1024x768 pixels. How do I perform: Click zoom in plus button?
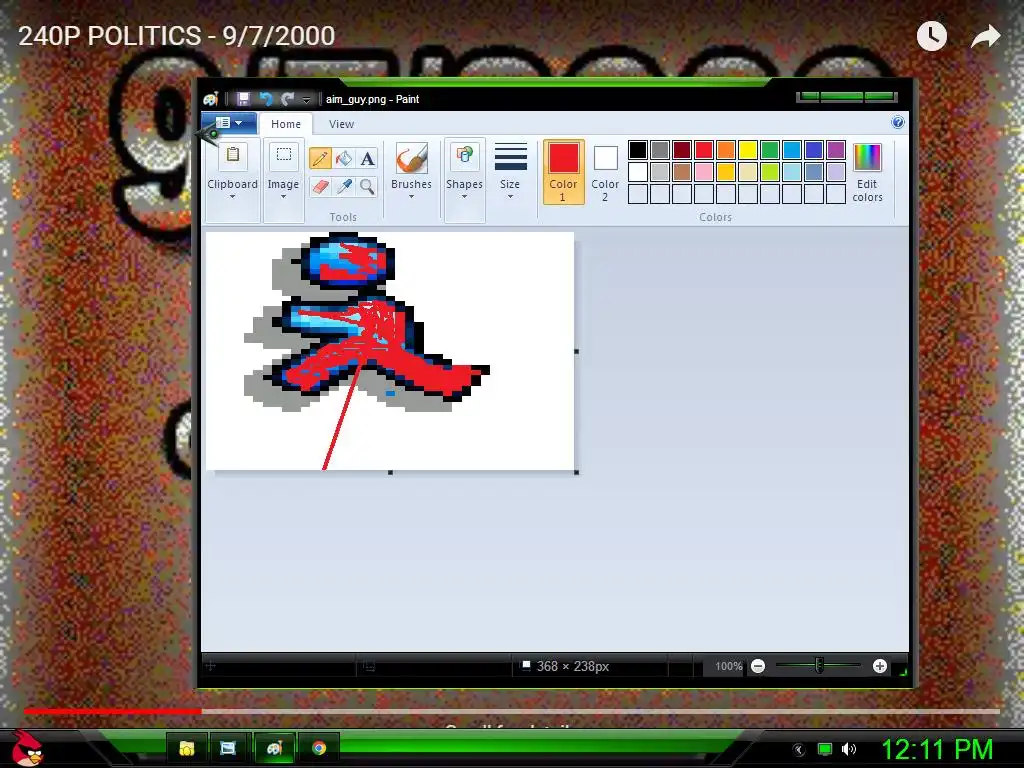(880, 666)
